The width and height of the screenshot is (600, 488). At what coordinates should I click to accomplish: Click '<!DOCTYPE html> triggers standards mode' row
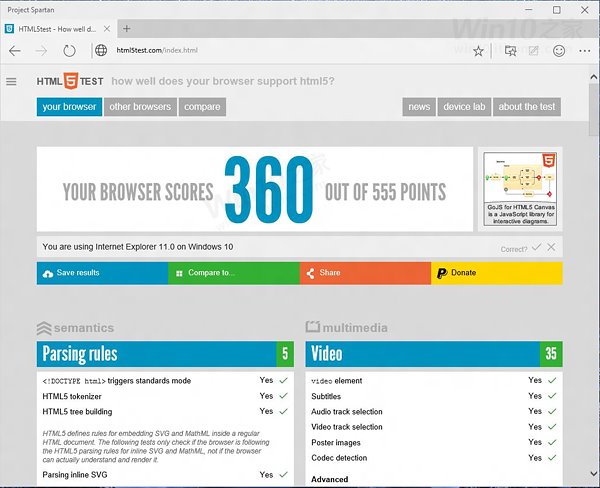click(x=165, y=381)
